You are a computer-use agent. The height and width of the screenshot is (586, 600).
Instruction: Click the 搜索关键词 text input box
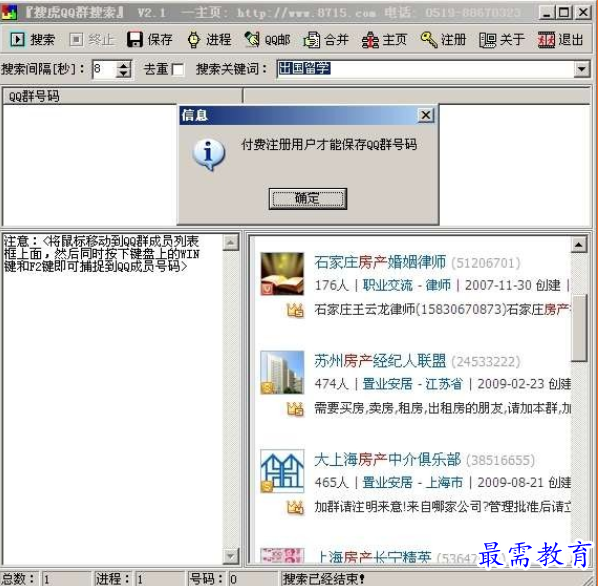coord(426,69)
